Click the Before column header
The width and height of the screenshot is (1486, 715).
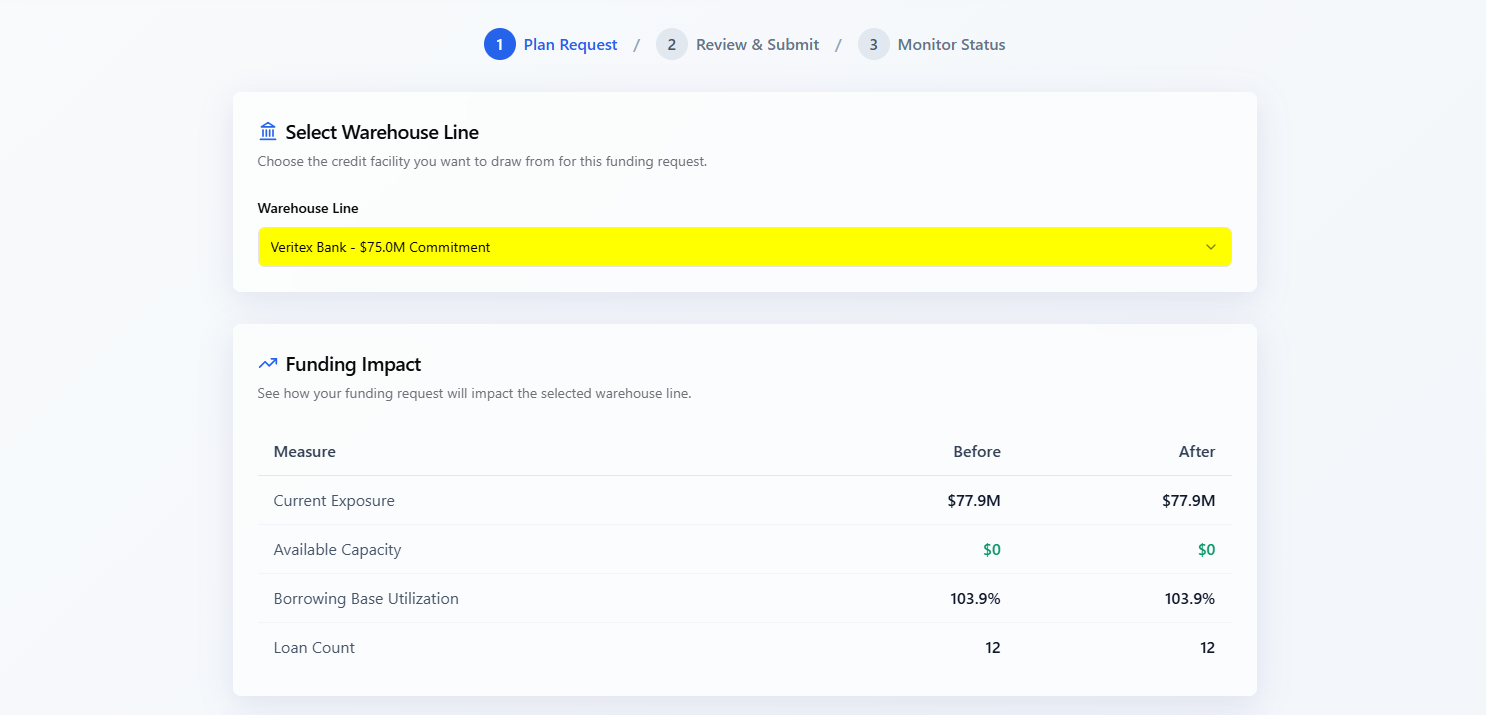976,452
